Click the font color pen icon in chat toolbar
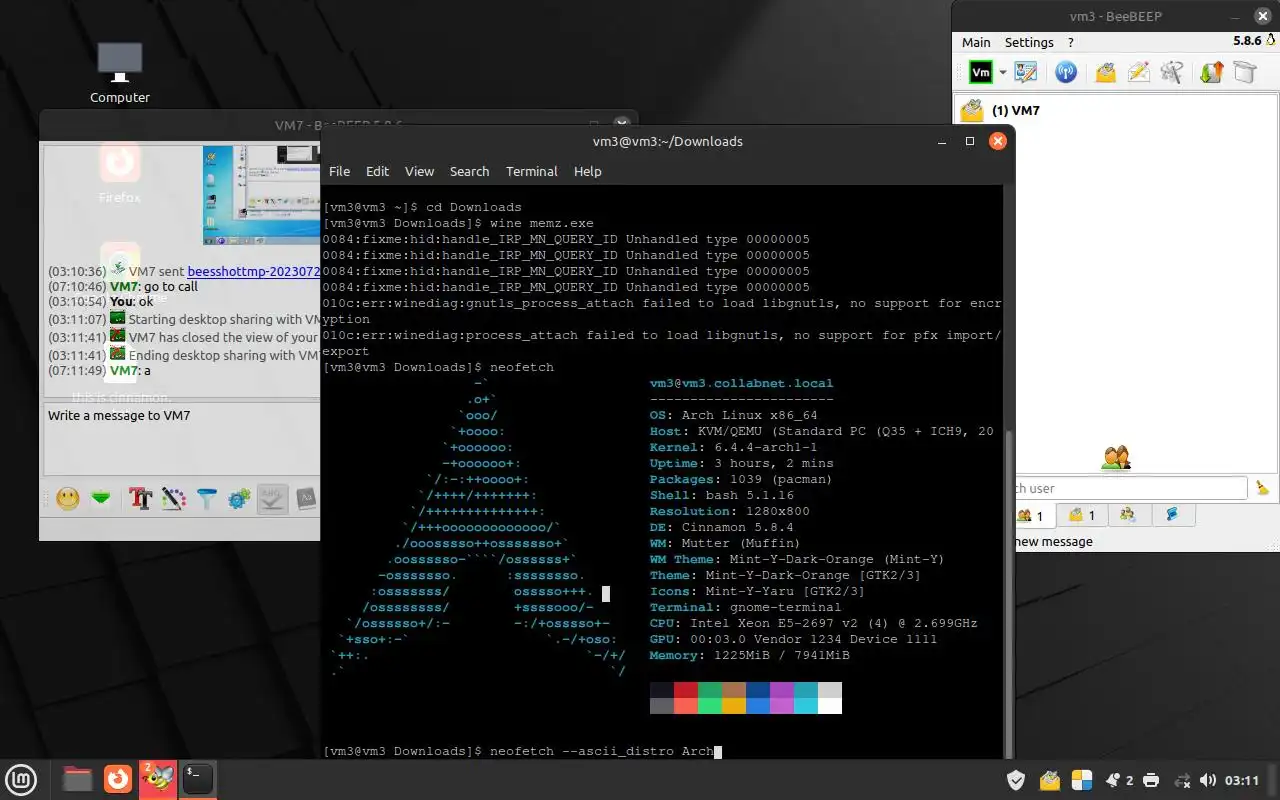1280x800 pixels. point(173,498)
